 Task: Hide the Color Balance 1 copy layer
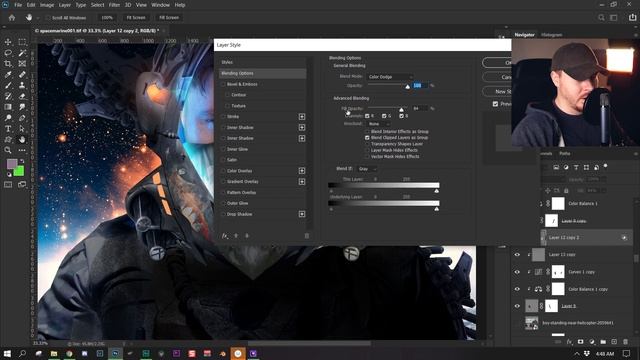[517, 289]
